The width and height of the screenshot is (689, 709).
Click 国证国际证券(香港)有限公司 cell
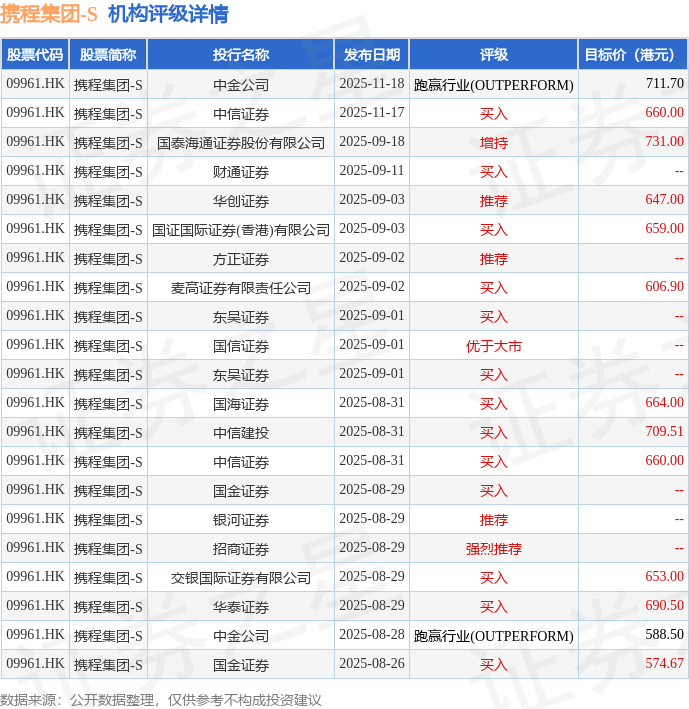pyautogui.click(x=241, y=230)
